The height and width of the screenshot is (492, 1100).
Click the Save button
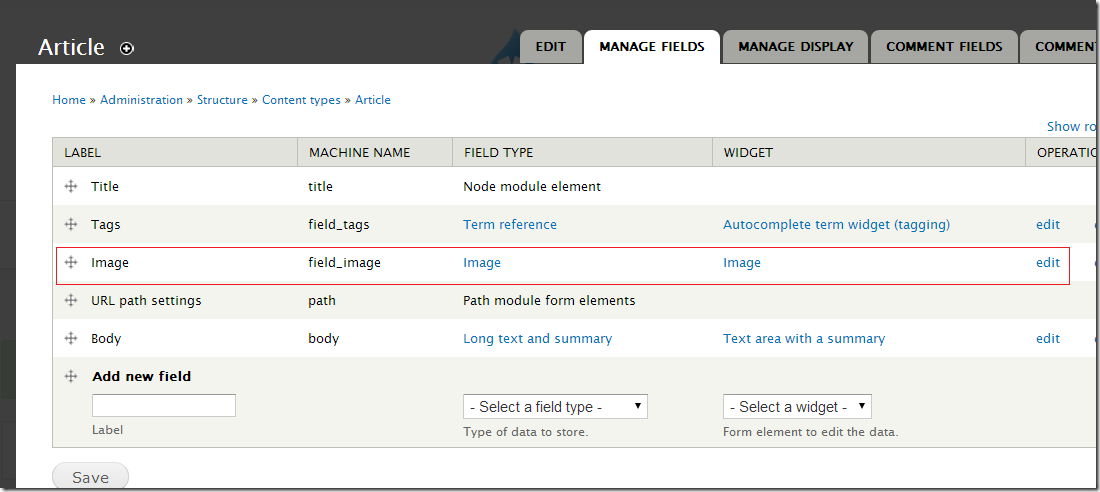(90, 477)
